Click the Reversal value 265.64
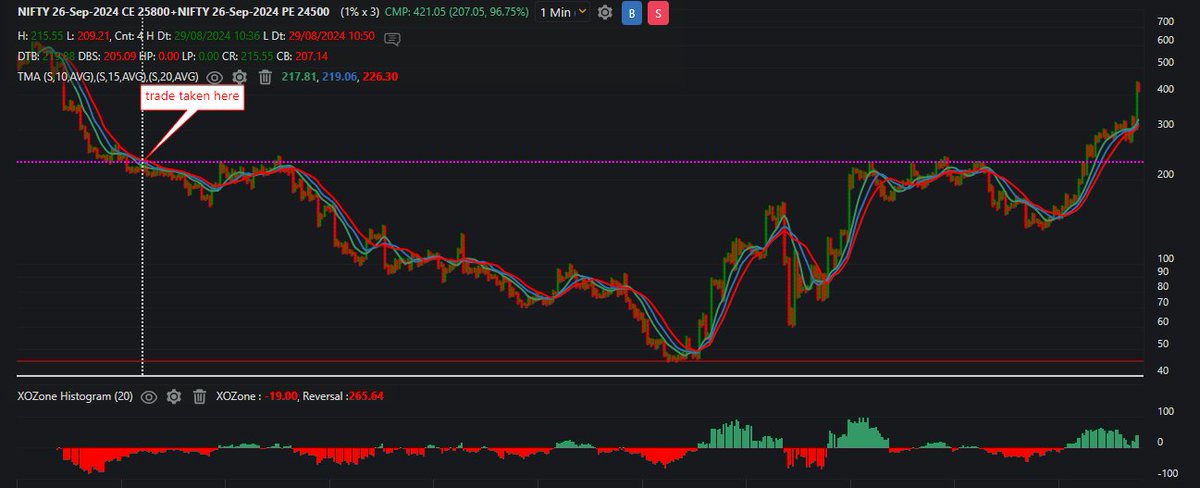 click(368, 397)
